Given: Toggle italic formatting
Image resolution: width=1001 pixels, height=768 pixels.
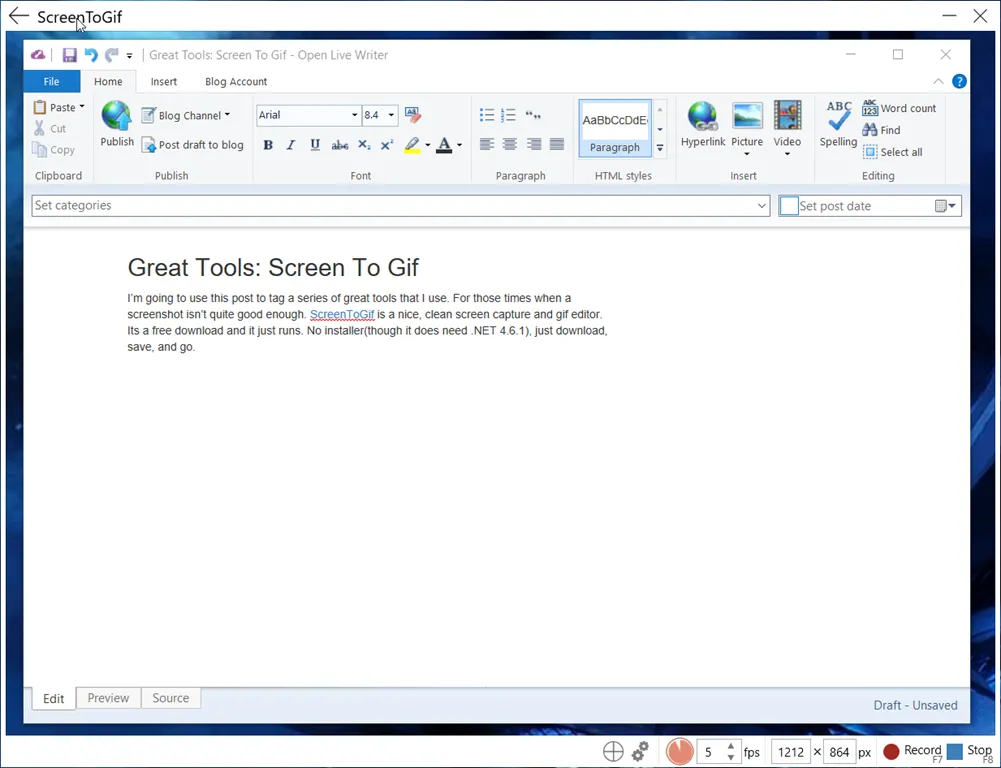Looking at the screenshot, I should click(x=291, y=145).
